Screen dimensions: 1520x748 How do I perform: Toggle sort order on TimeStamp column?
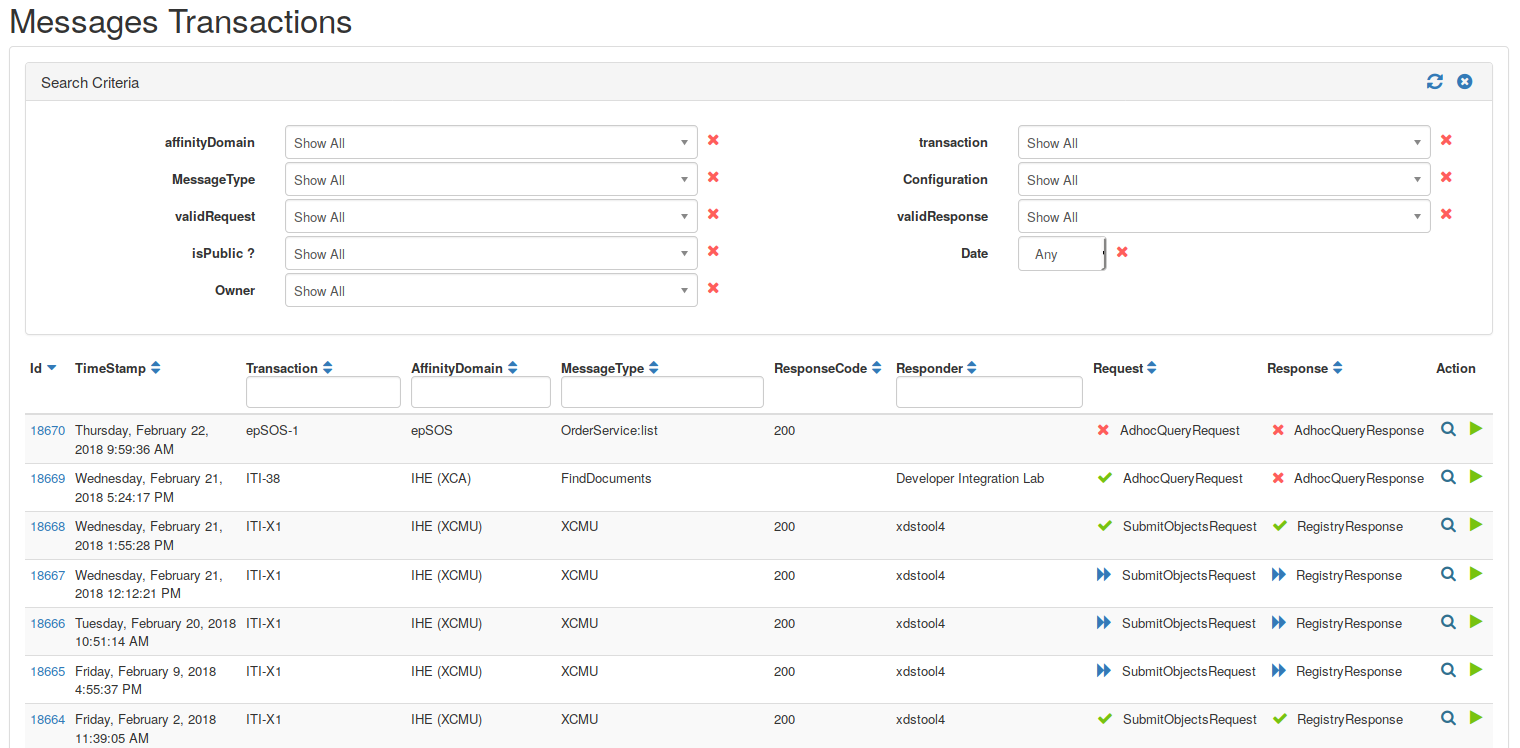[155, 369]
